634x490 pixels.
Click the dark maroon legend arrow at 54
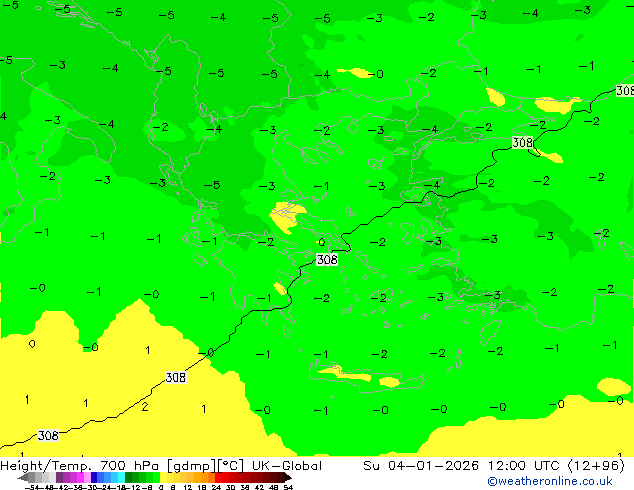(288, 477)
